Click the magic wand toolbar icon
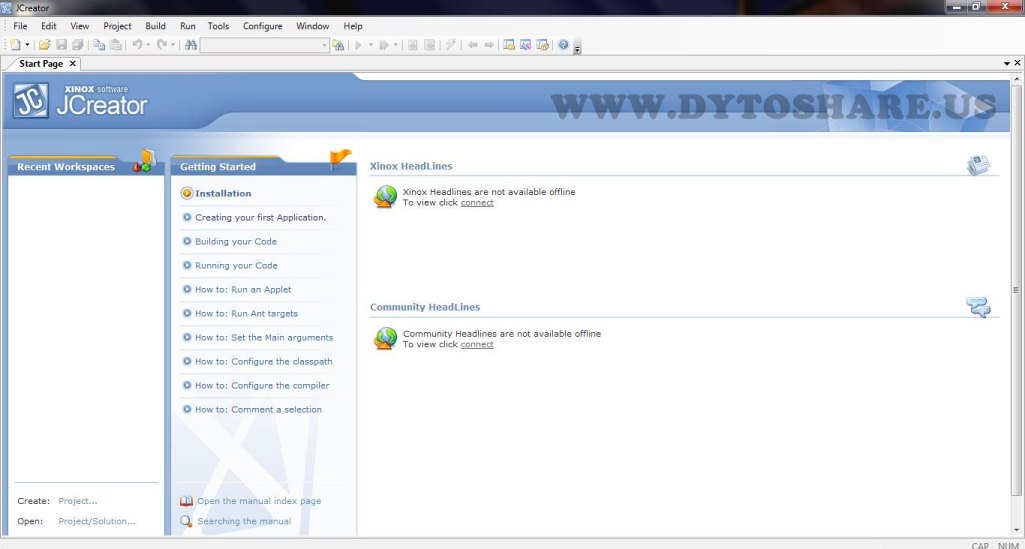Screen dimensions: 1025x549 pos(450,45)
